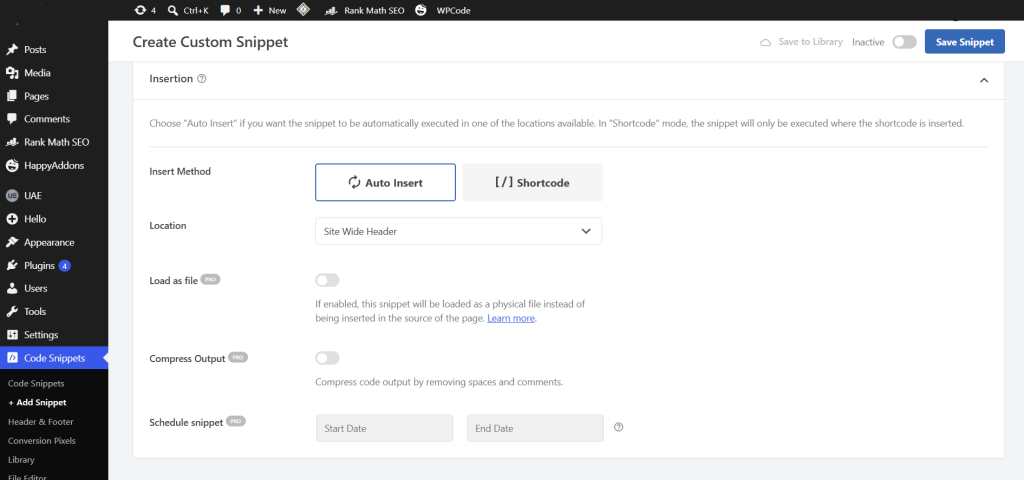Open Rank Math SEO in top admin bar
This screenshot has width=1024, height=480.
[364, 10]
